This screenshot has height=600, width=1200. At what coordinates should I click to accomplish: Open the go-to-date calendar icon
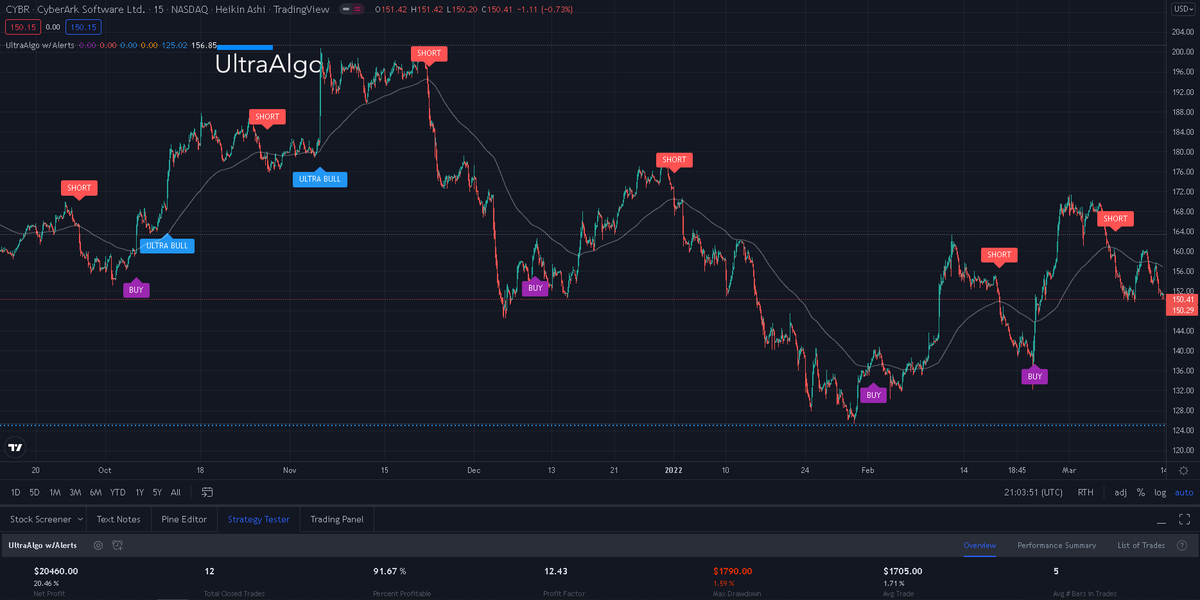tap(207, 492)
